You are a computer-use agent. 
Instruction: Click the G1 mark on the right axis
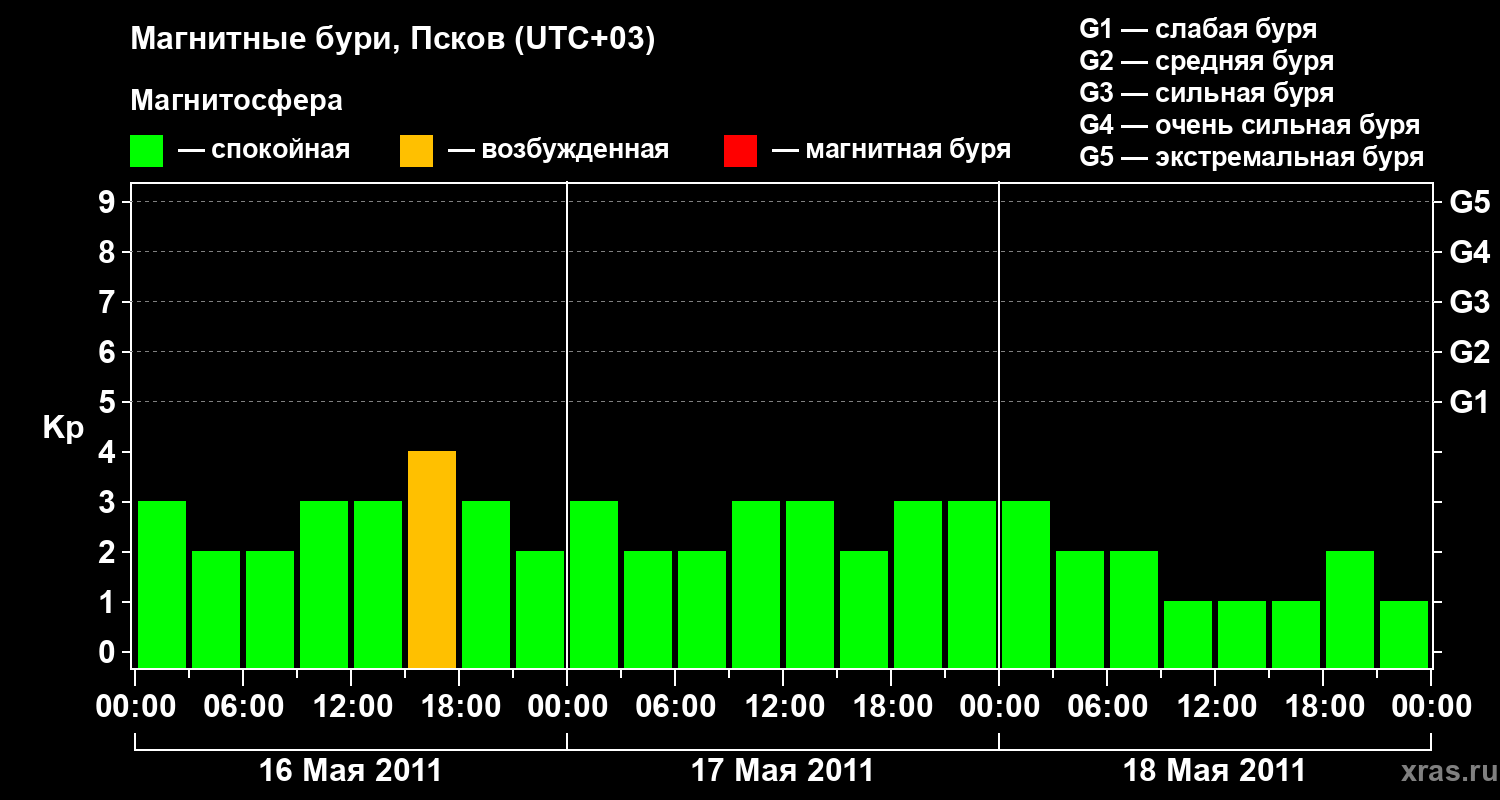tap(1469, 402)
